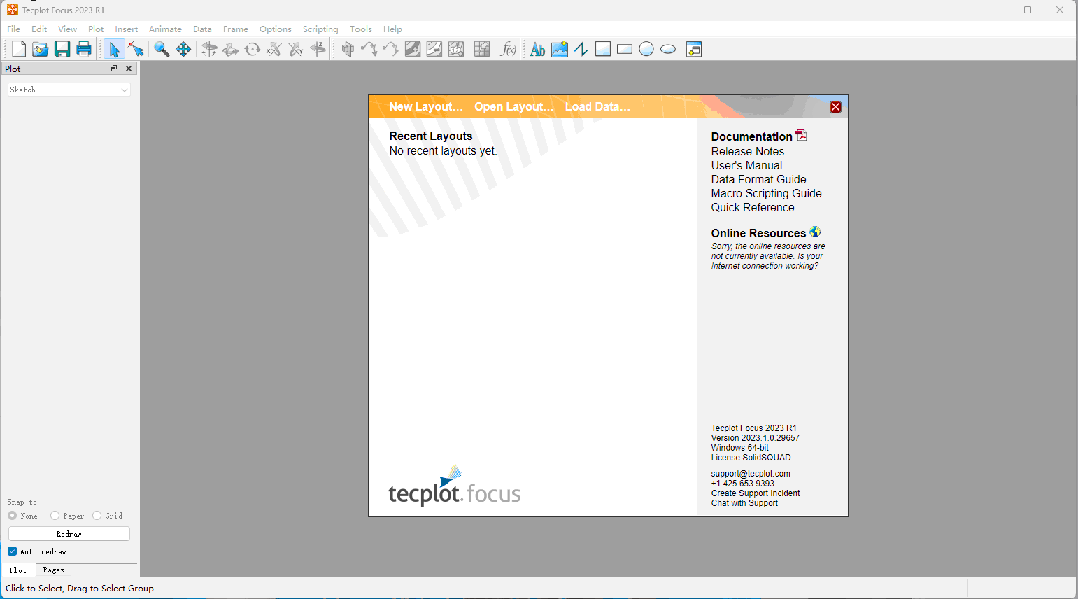Click the Online Resources globe icon
Viewport: 1078px width, 599px height.
(x=815, y=232)
